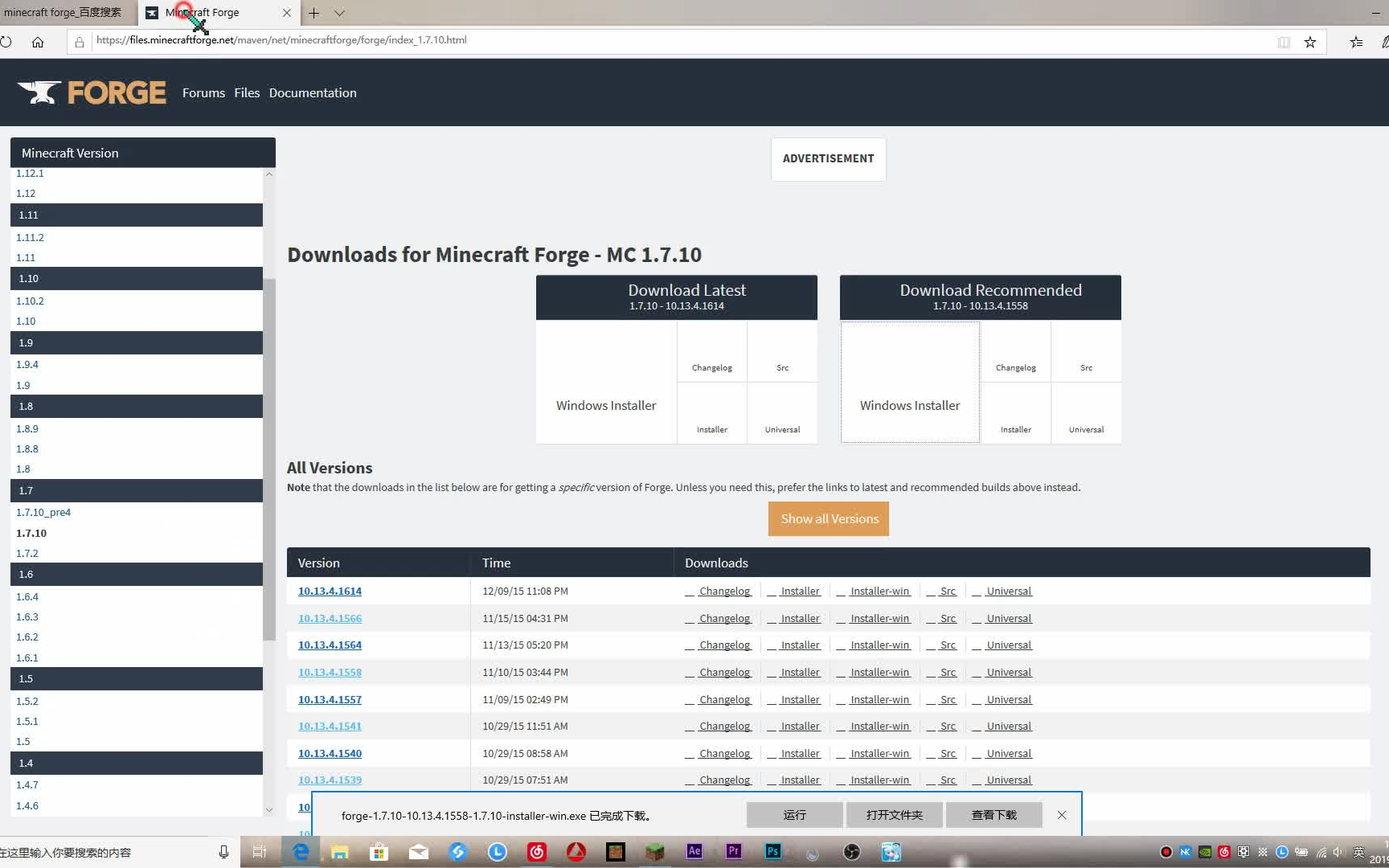Open Microsoft Store in taskbar
Image resolution: width=1389 pixels, height=868 pixels.
pyautogui.click(x=379, y=852)
